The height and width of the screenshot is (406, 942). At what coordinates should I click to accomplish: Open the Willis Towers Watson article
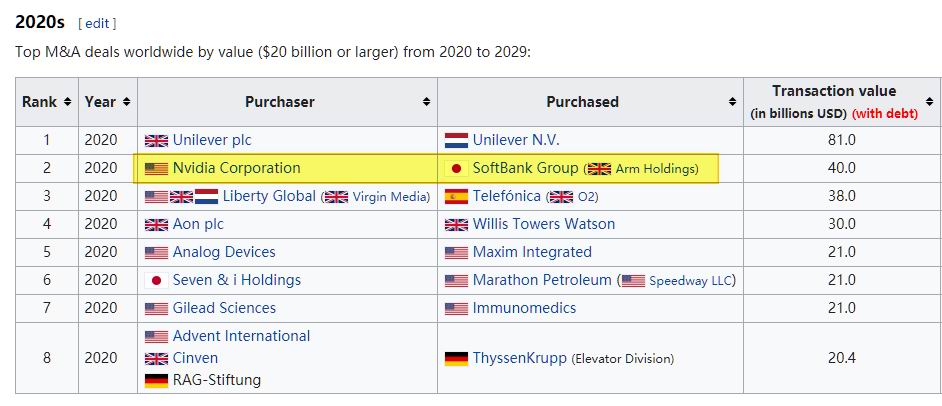543,224
